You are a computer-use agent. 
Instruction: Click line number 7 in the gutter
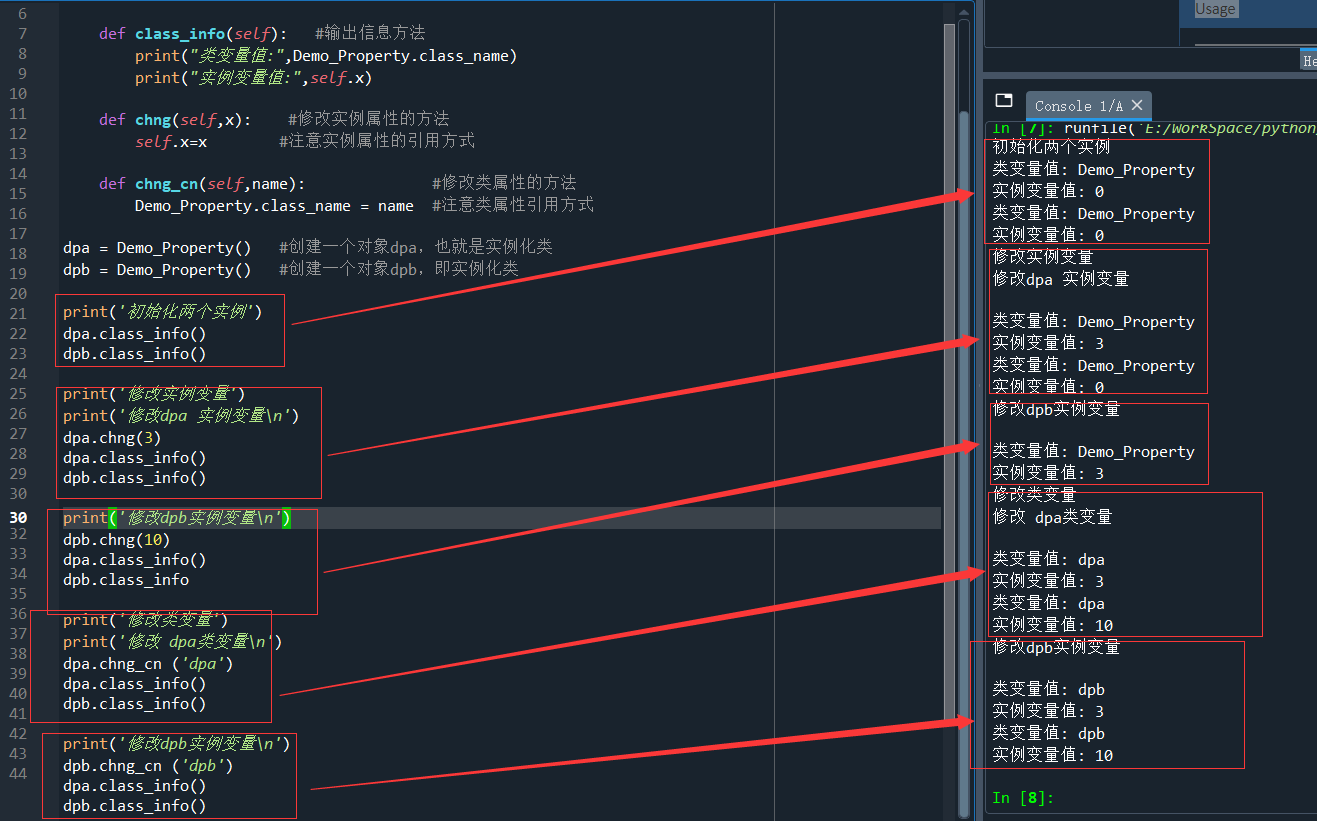pyautogui.click(x=23, y=33)
